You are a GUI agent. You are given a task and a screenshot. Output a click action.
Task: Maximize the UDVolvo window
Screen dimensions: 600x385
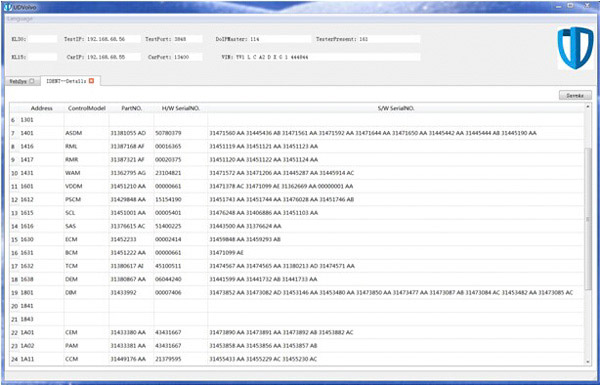571,6
